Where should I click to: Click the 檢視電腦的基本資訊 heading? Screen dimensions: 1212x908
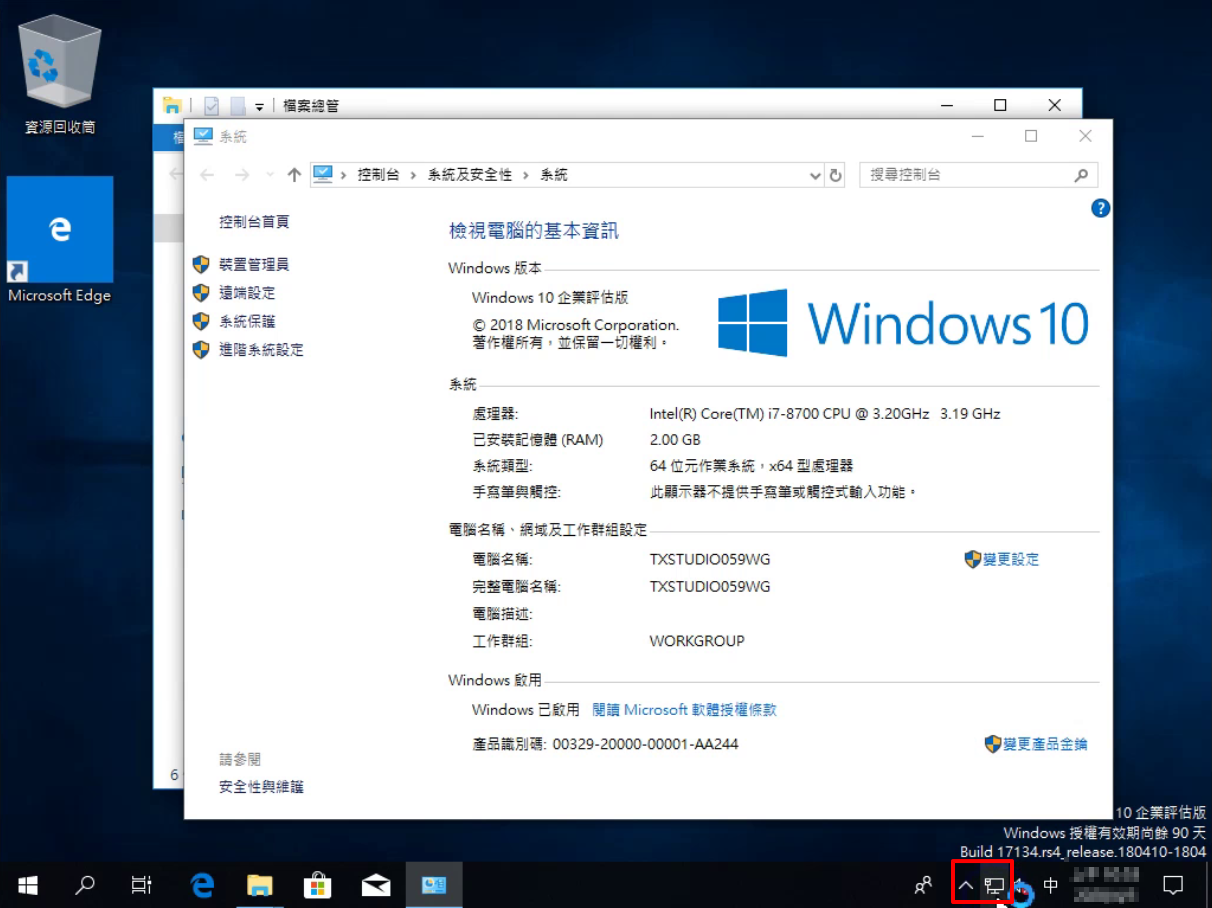point(534,231)
